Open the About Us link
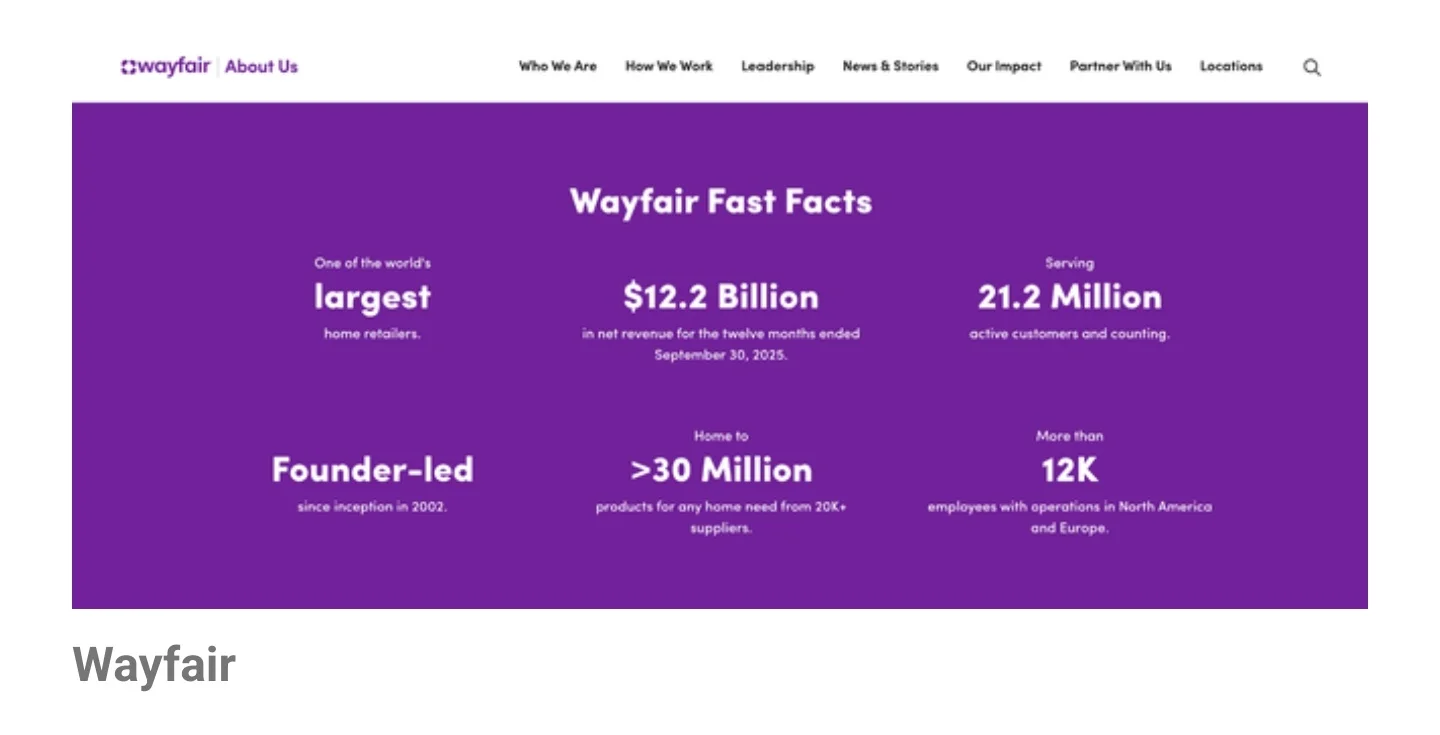1440x735 pixels. click(261, 66)
